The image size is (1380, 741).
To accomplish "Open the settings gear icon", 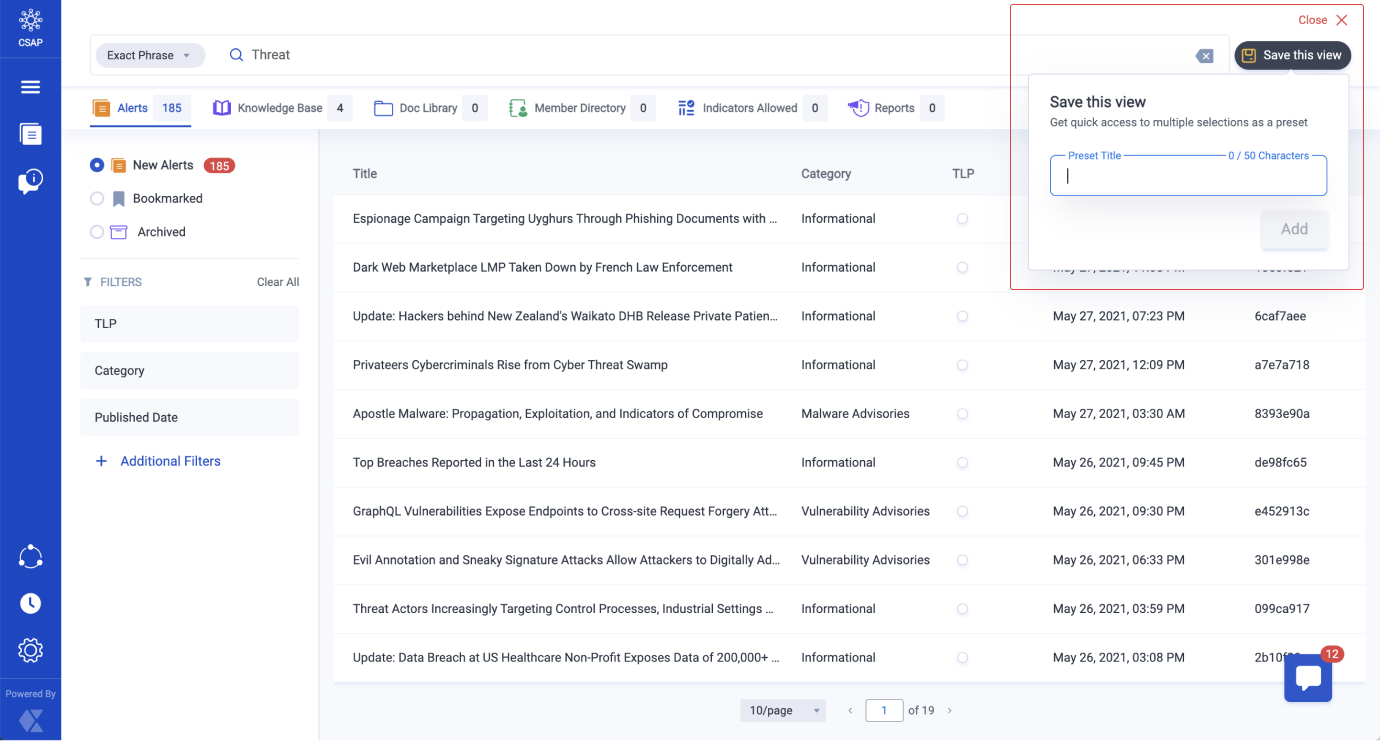I will 30,651.
